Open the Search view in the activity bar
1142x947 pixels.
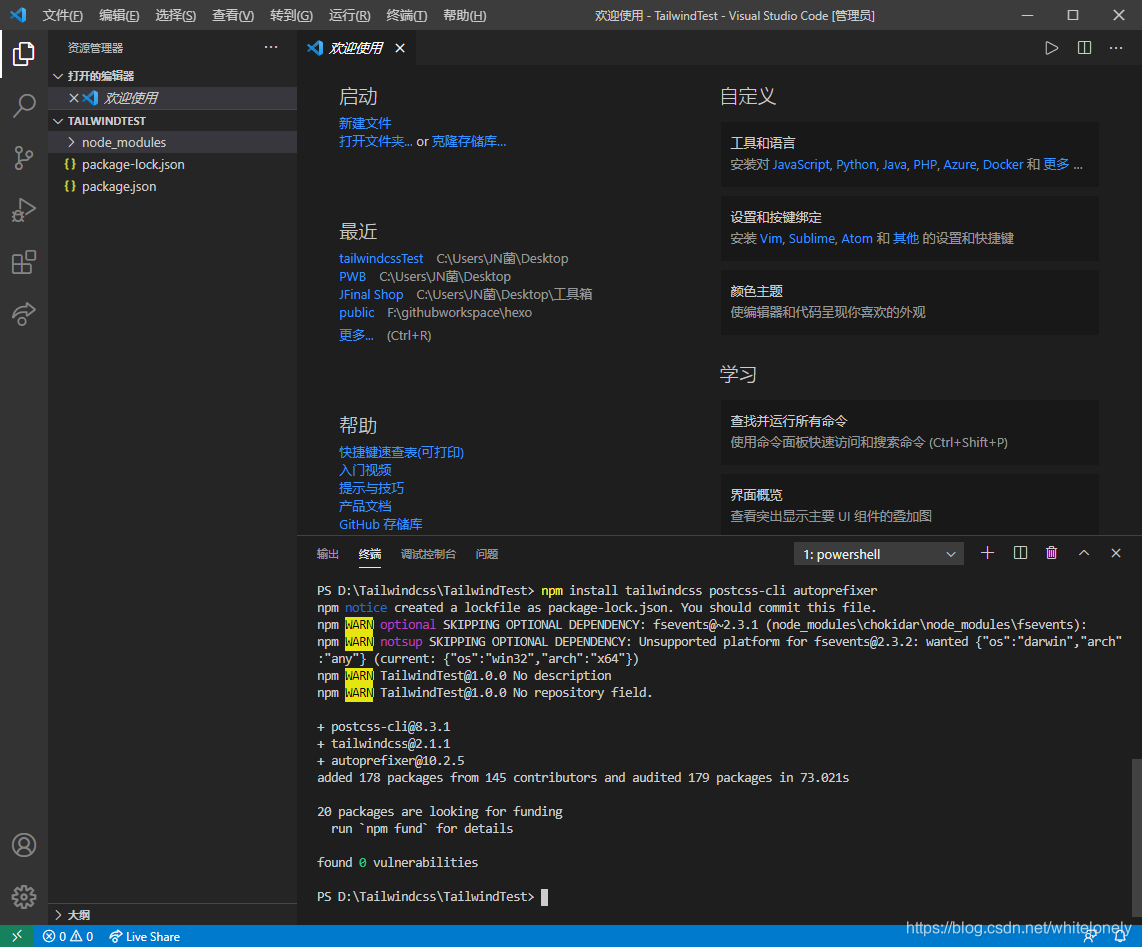pos(23,106)
